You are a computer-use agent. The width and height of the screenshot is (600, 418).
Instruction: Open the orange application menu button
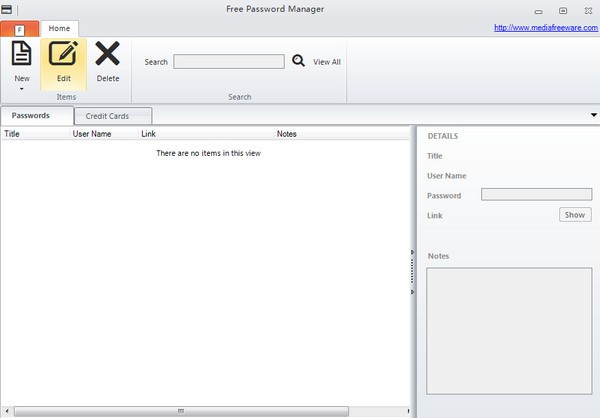20,29
